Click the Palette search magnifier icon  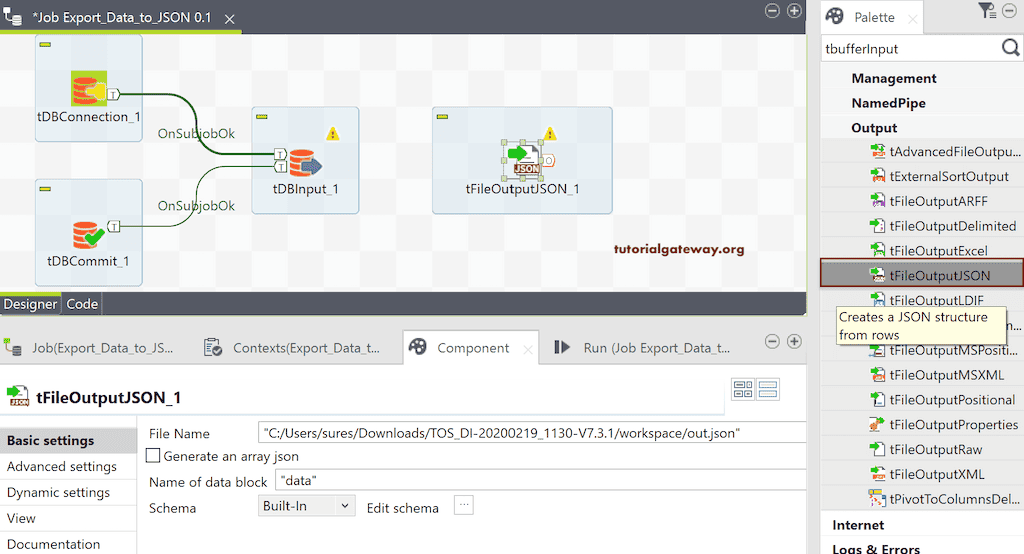click(x=1010, y=48)
